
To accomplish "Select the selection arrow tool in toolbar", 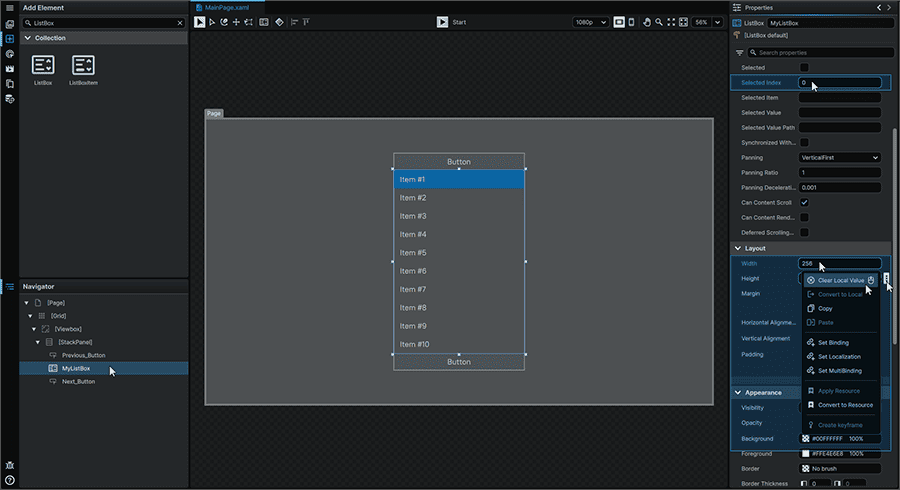I will click(199, 22).
